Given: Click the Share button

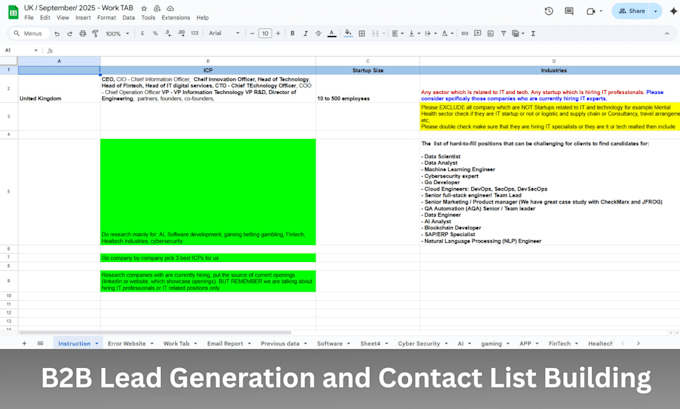Looking at the screenshot, I should coord(632,11).
